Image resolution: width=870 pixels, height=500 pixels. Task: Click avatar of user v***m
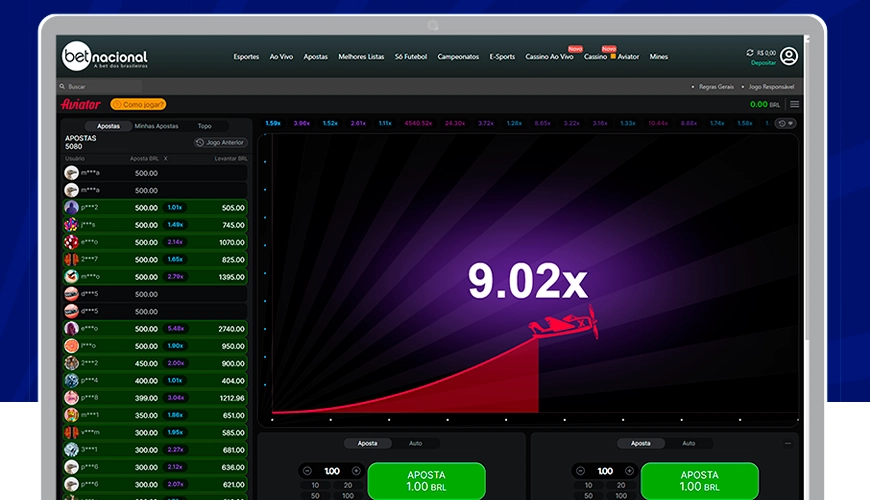click(x=71, y=432)
